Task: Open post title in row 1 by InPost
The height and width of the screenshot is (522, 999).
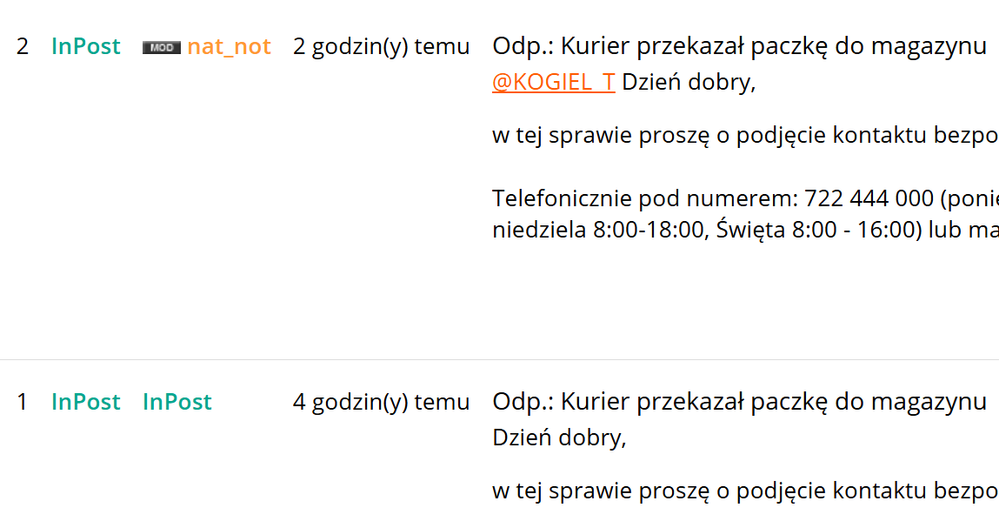Action: [740, 402]
